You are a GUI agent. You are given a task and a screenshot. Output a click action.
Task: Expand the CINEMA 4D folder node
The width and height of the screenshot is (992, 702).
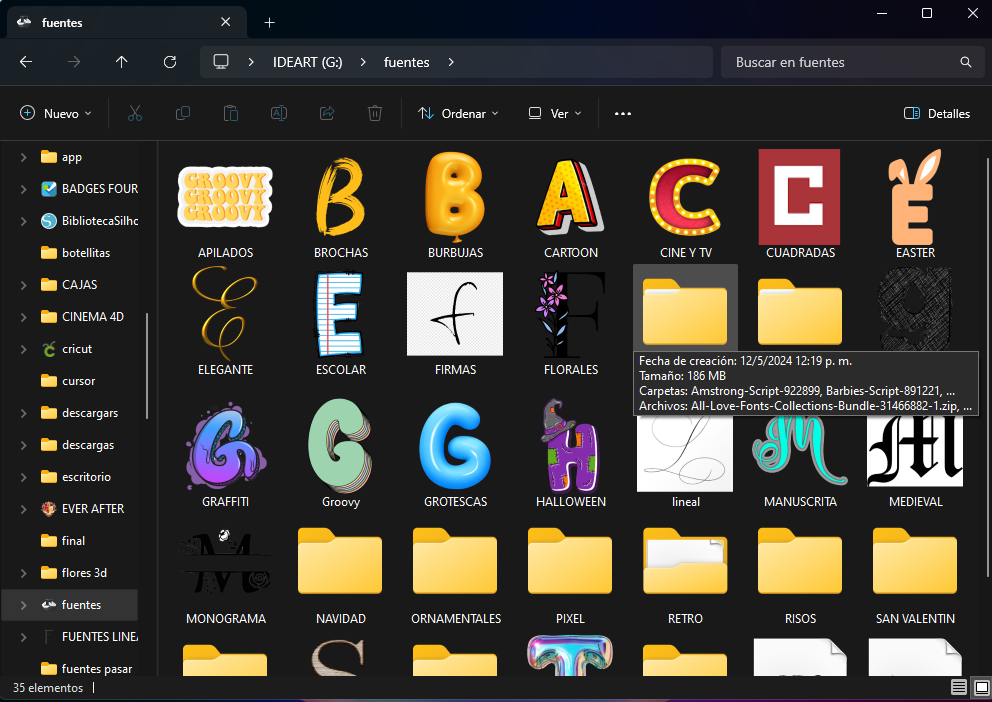(23, 317)
